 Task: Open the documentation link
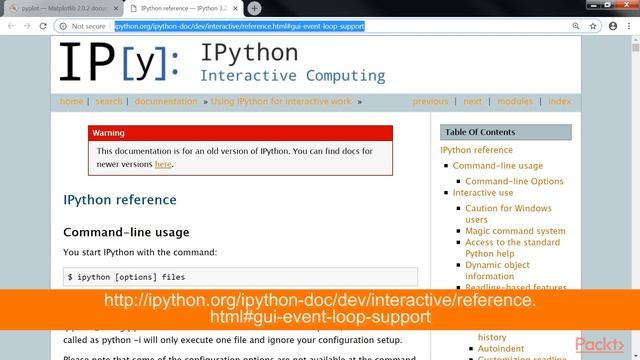pos(166,101)
